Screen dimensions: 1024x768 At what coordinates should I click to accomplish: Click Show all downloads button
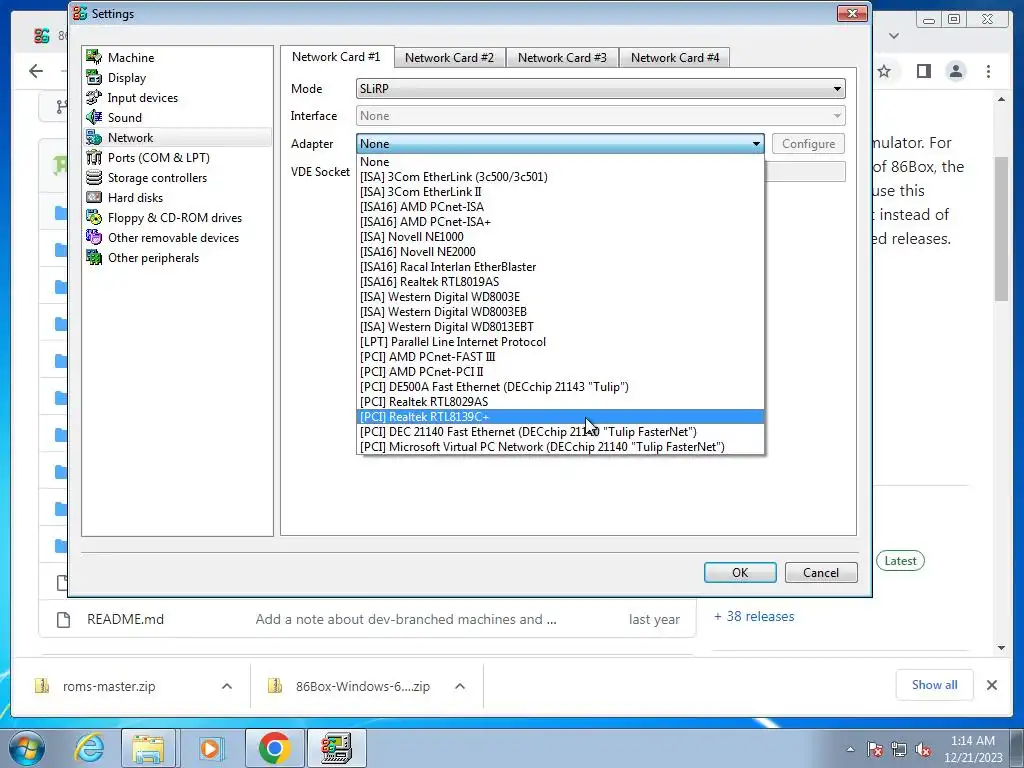pos(935,685)
